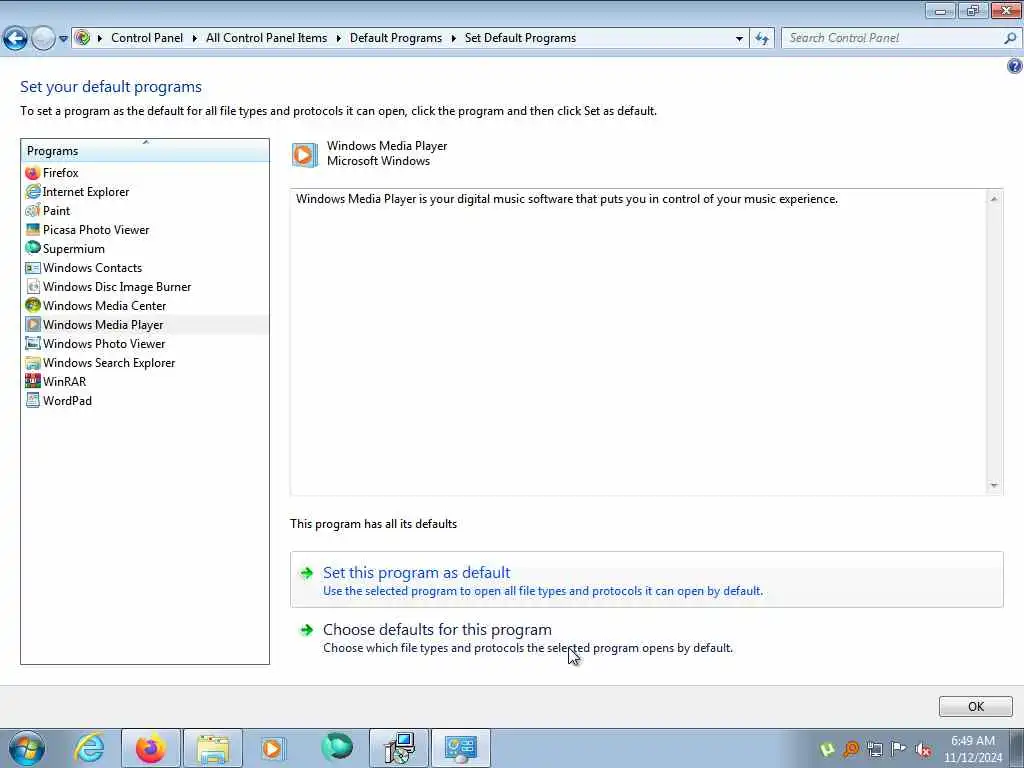Open the Default Programs taskbar window button
This screenshot has height=768, width=1024.
(460, 748)
